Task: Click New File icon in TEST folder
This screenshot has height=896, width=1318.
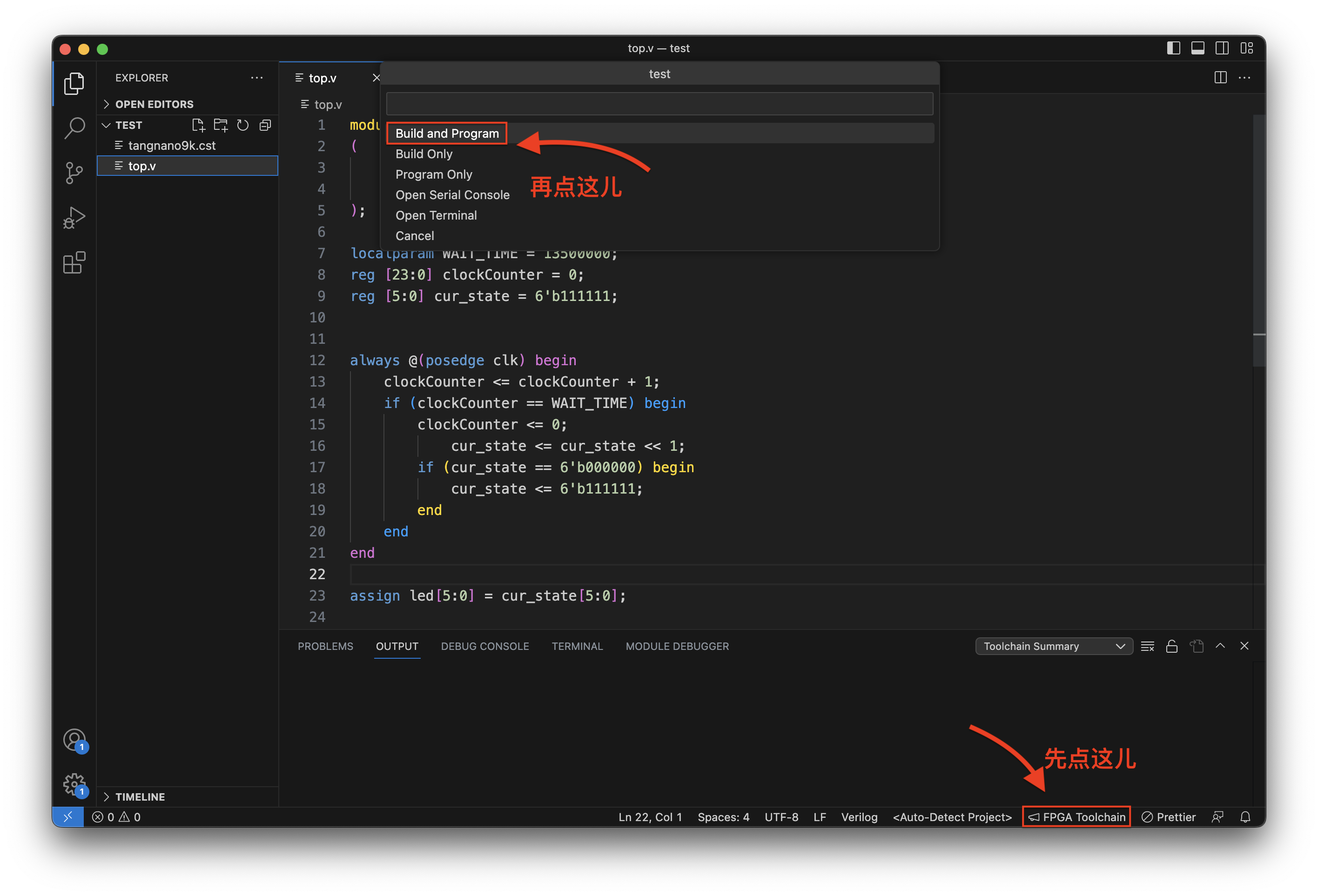Action: (x=198, y=125)
